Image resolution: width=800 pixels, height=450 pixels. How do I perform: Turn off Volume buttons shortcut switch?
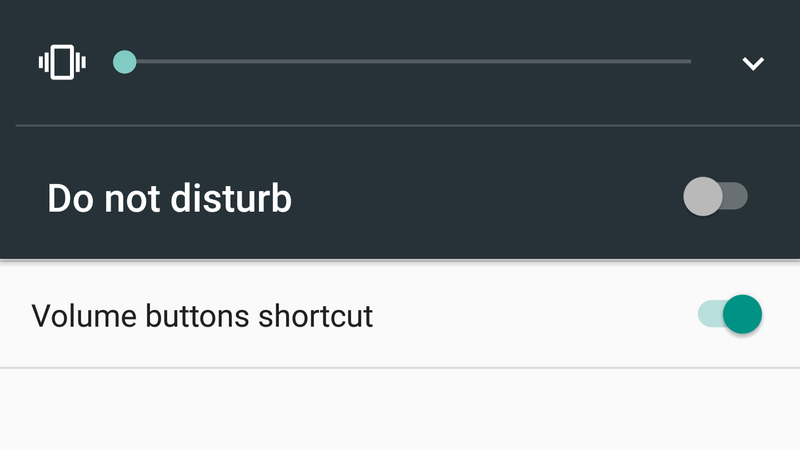click(730, 314)
